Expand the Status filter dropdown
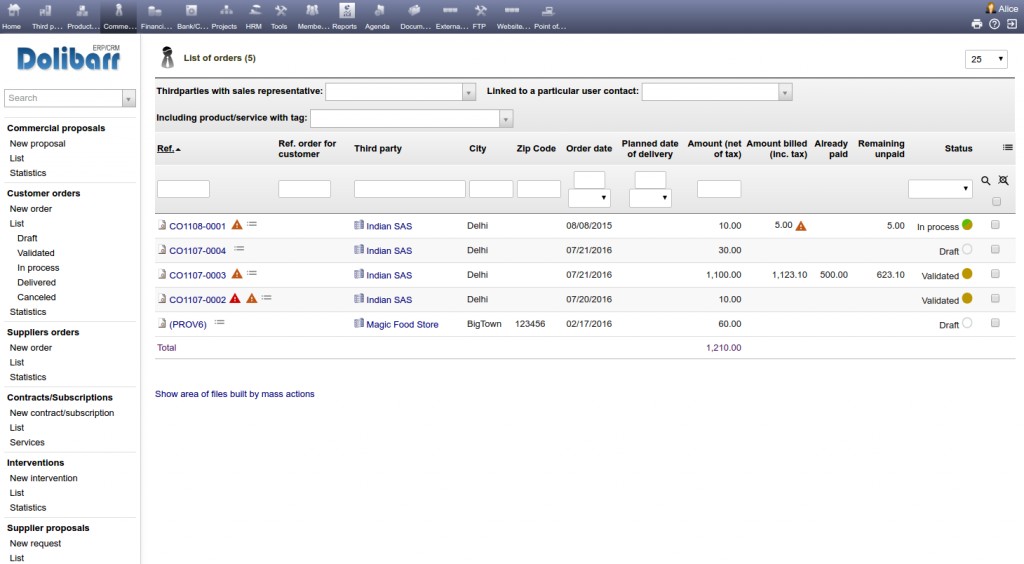The height and width of the screenshot is (564, 1024). tap(940, 188)
